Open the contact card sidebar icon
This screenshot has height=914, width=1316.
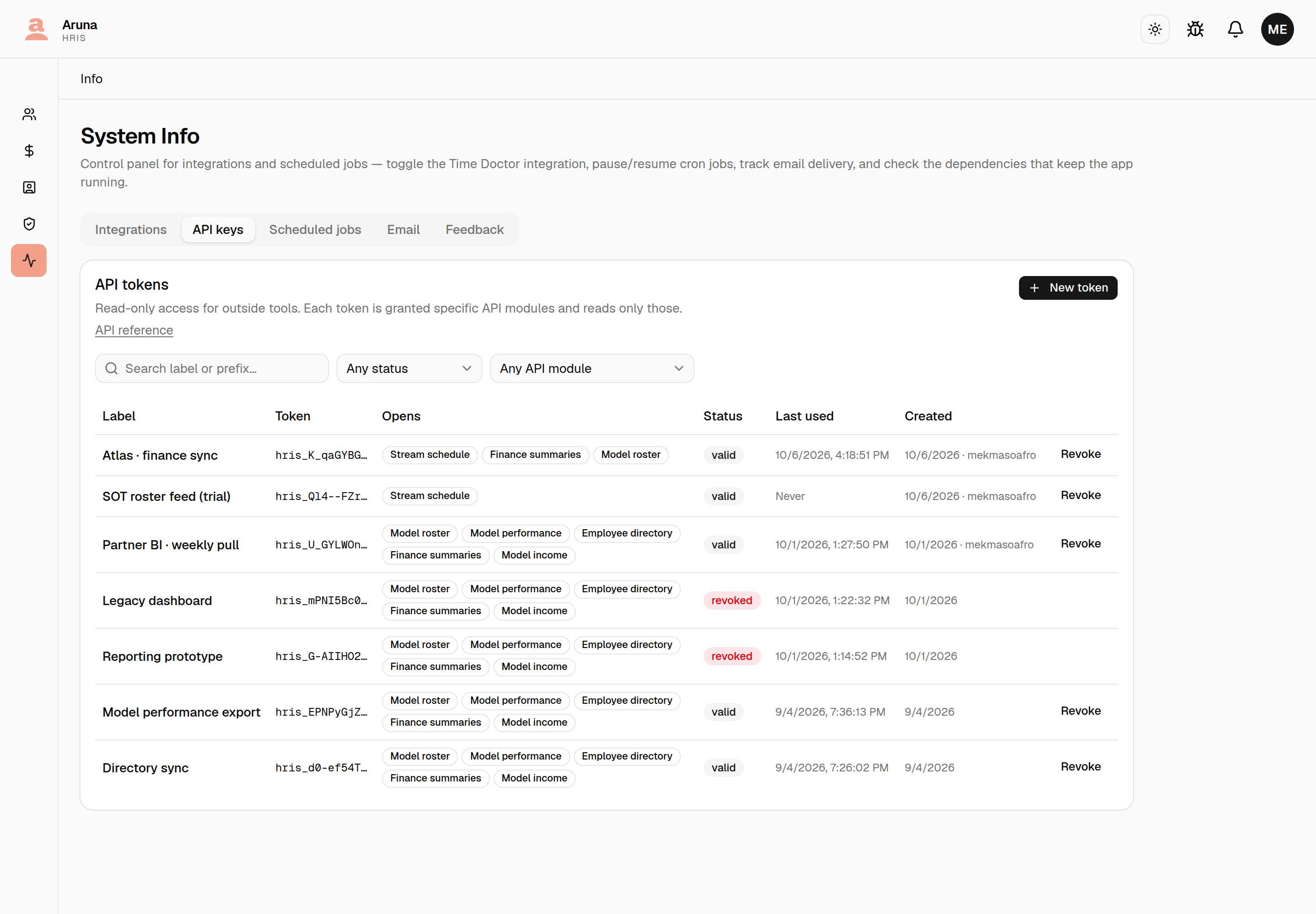point(29,187)
